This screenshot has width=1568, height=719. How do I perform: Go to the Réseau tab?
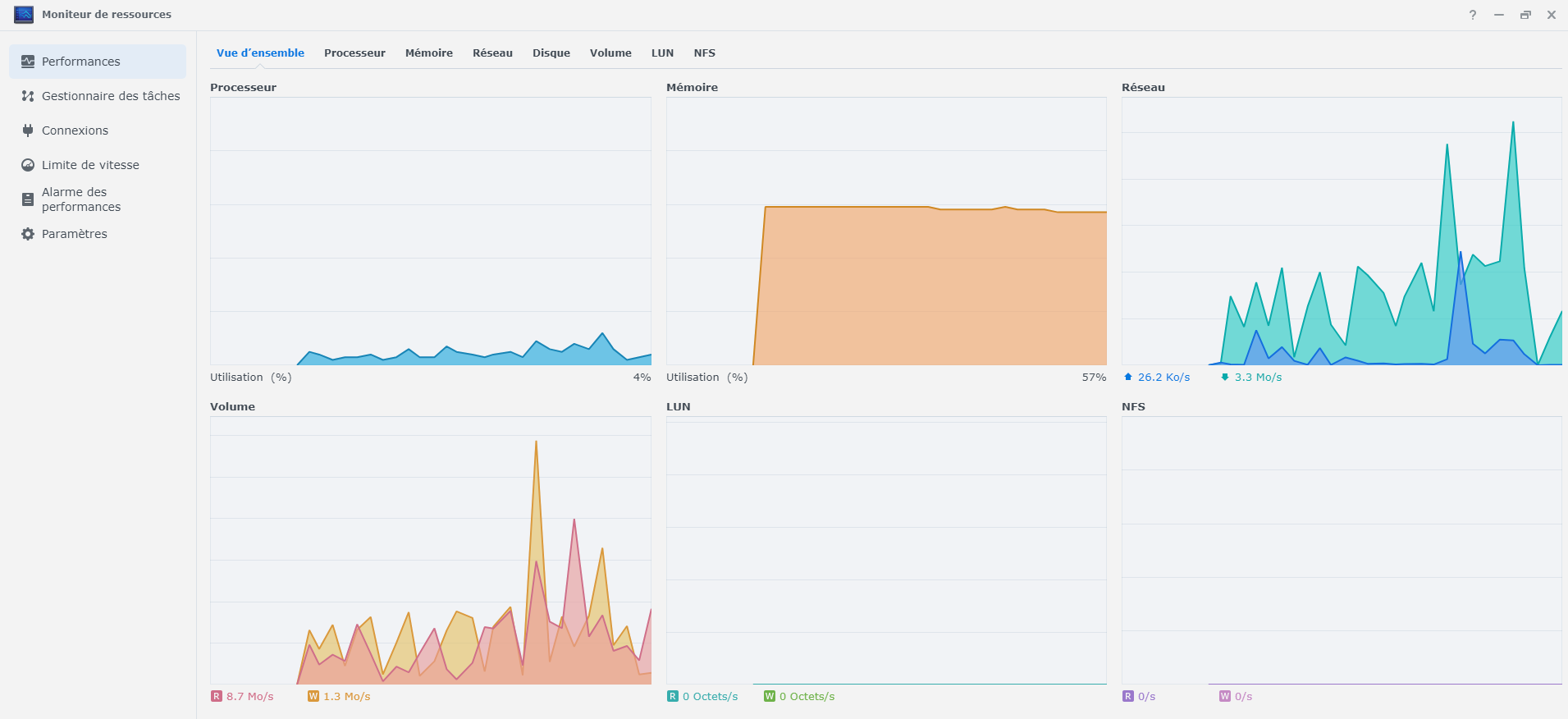[x=492, y=53]
